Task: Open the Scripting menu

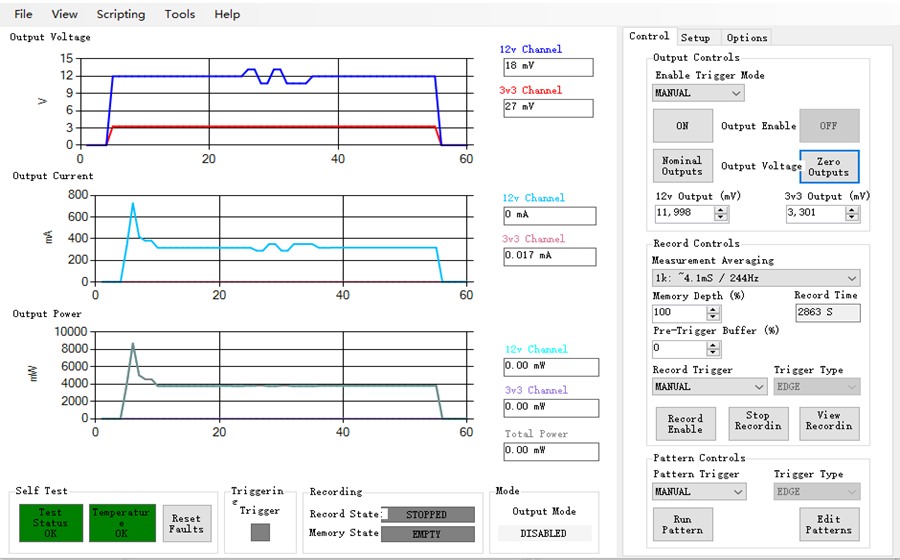Action: [x=120, y=14]
